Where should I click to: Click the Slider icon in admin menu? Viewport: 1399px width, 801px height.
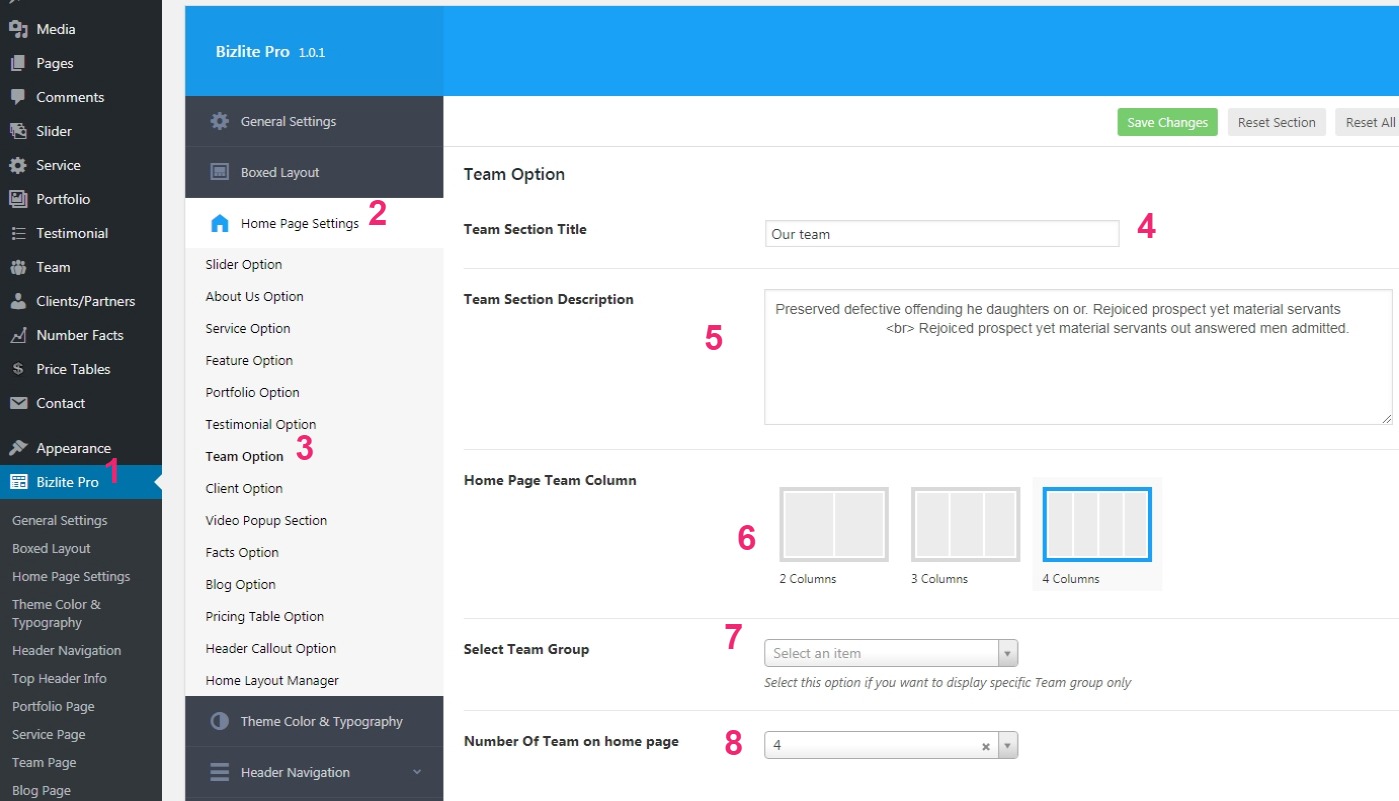click(x=18, y=131)
